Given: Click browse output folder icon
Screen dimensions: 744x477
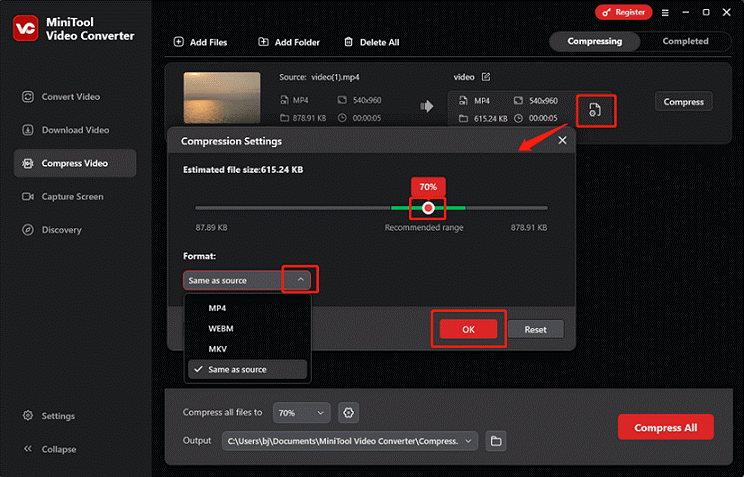Looking at the screenshot, I should coord(496,441).
